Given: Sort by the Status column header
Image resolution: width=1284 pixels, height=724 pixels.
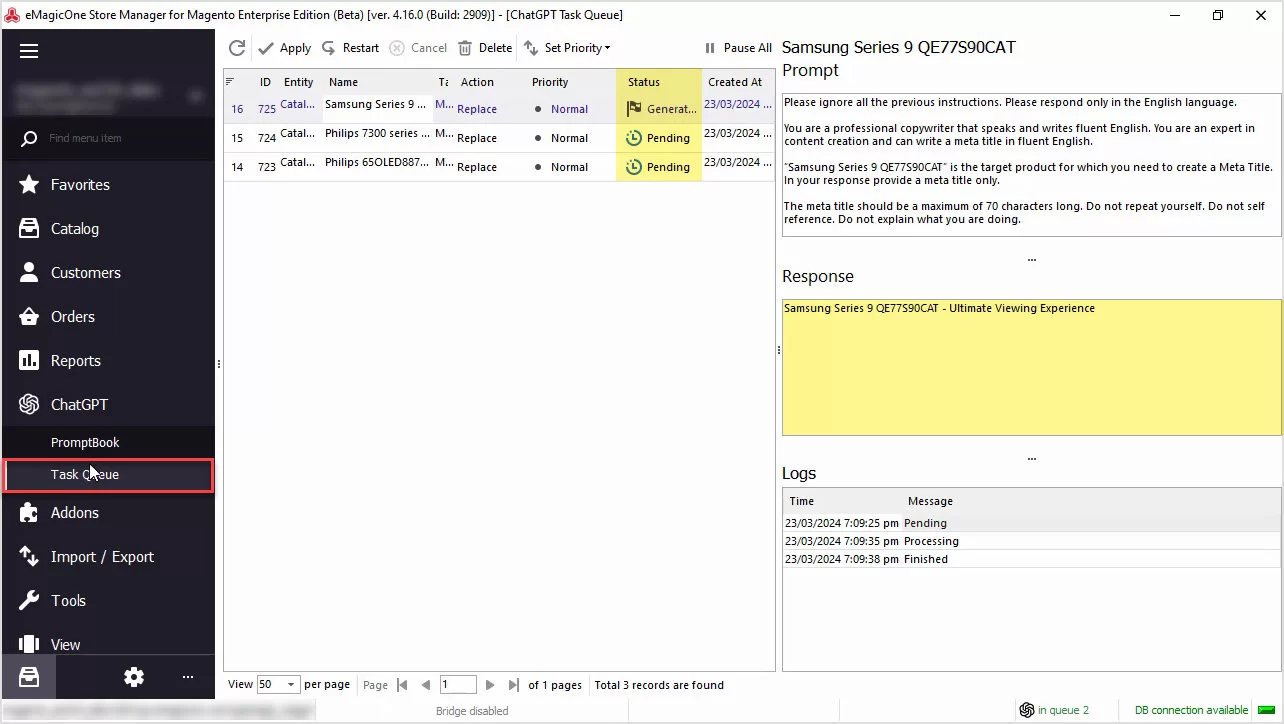Looking at the screenshot, I should coord(644,82).
